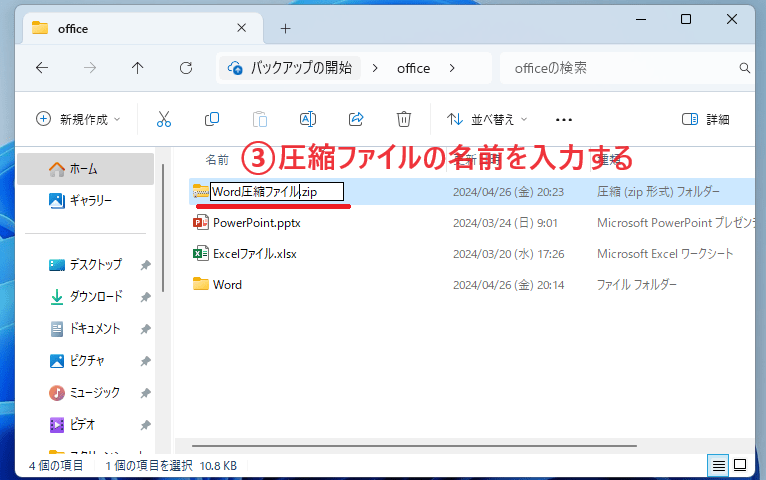Click 圧縮 (zip 形式) フォルダー type
This screenshot has height=480, width=766.
pos(658,192)
